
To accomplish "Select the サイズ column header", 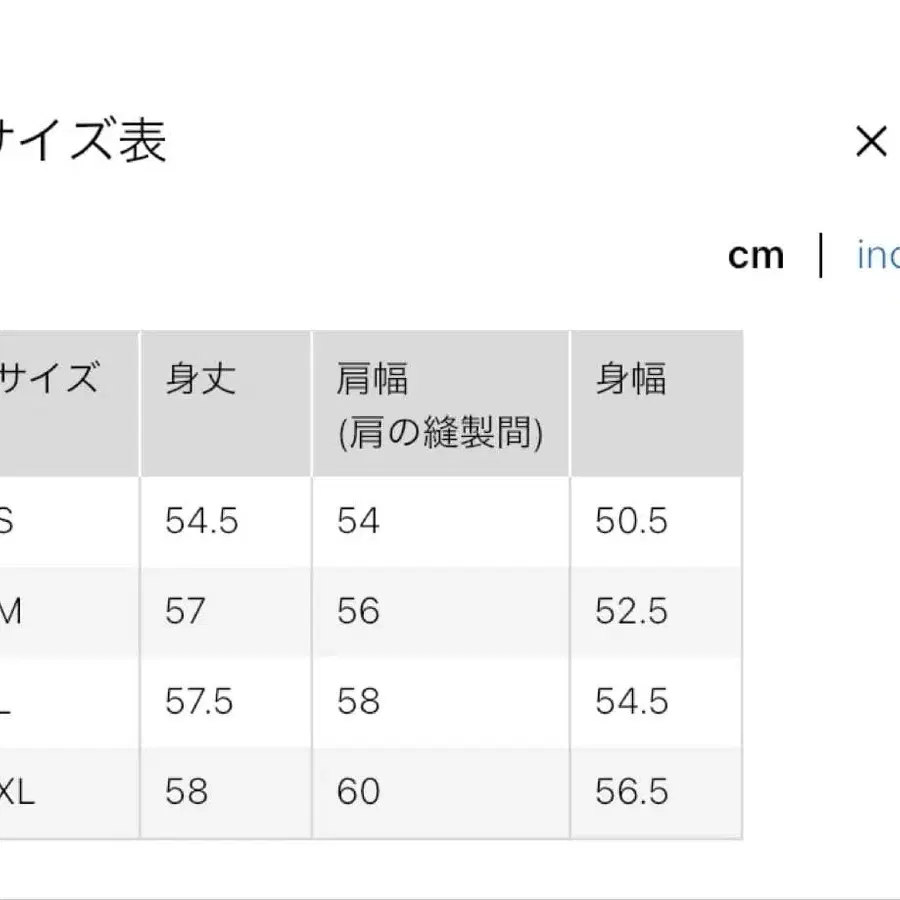I will click(50, 378).
